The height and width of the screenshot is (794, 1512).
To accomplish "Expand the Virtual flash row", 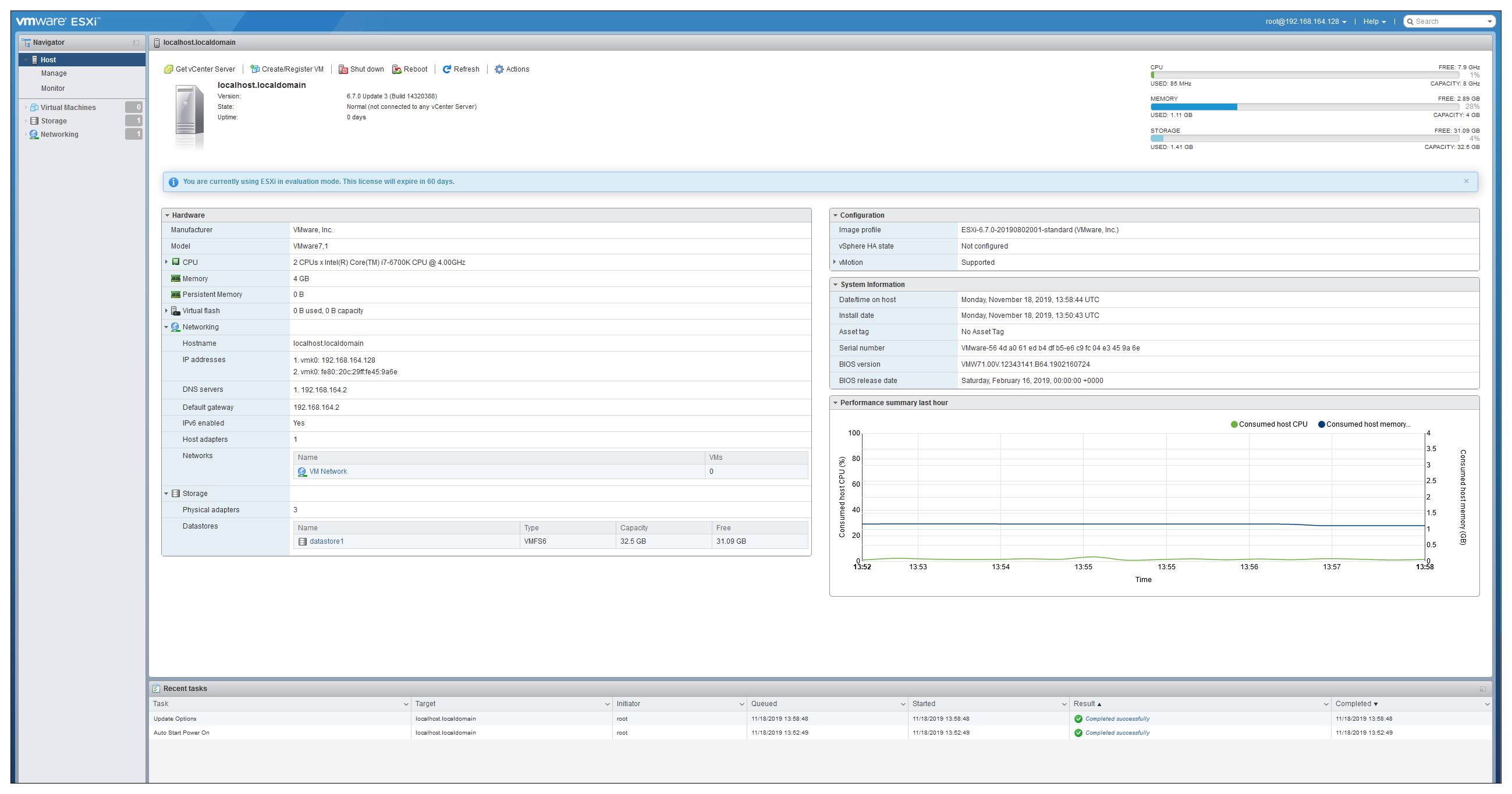I will [x=166, y=311].
